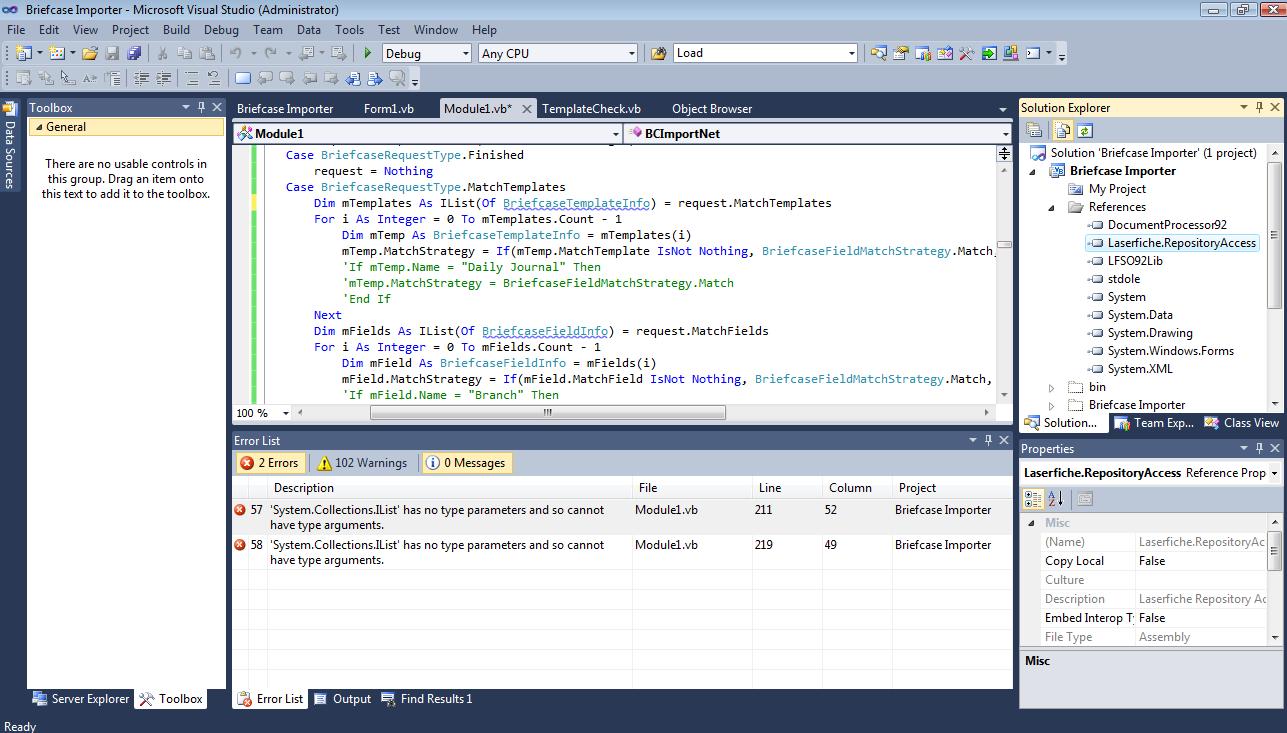Expand the bin folder node
Viewport: 1287px width, 733px height.
pos(1051,387)
